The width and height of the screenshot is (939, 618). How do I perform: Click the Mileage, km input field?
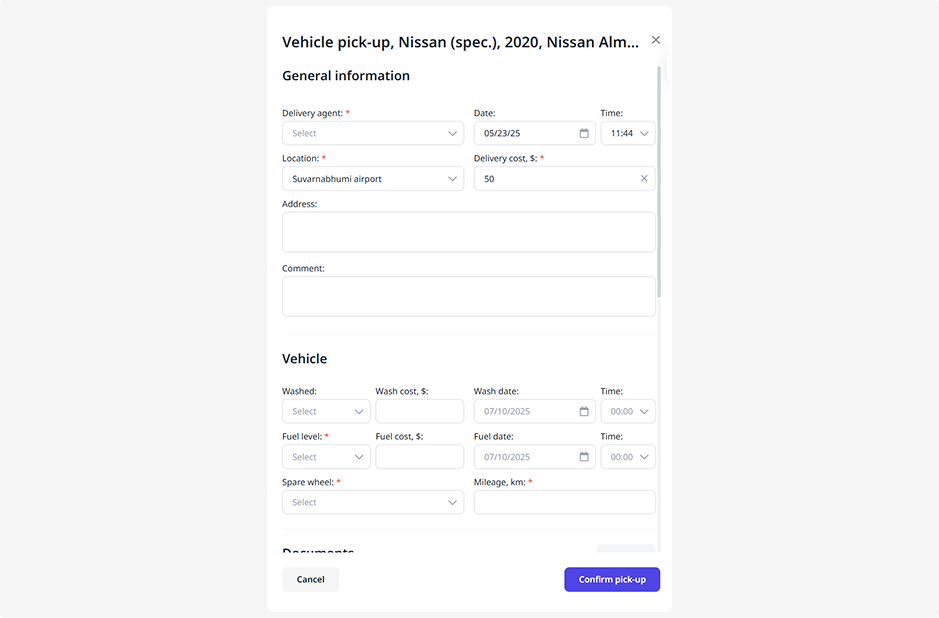[564, 503]
